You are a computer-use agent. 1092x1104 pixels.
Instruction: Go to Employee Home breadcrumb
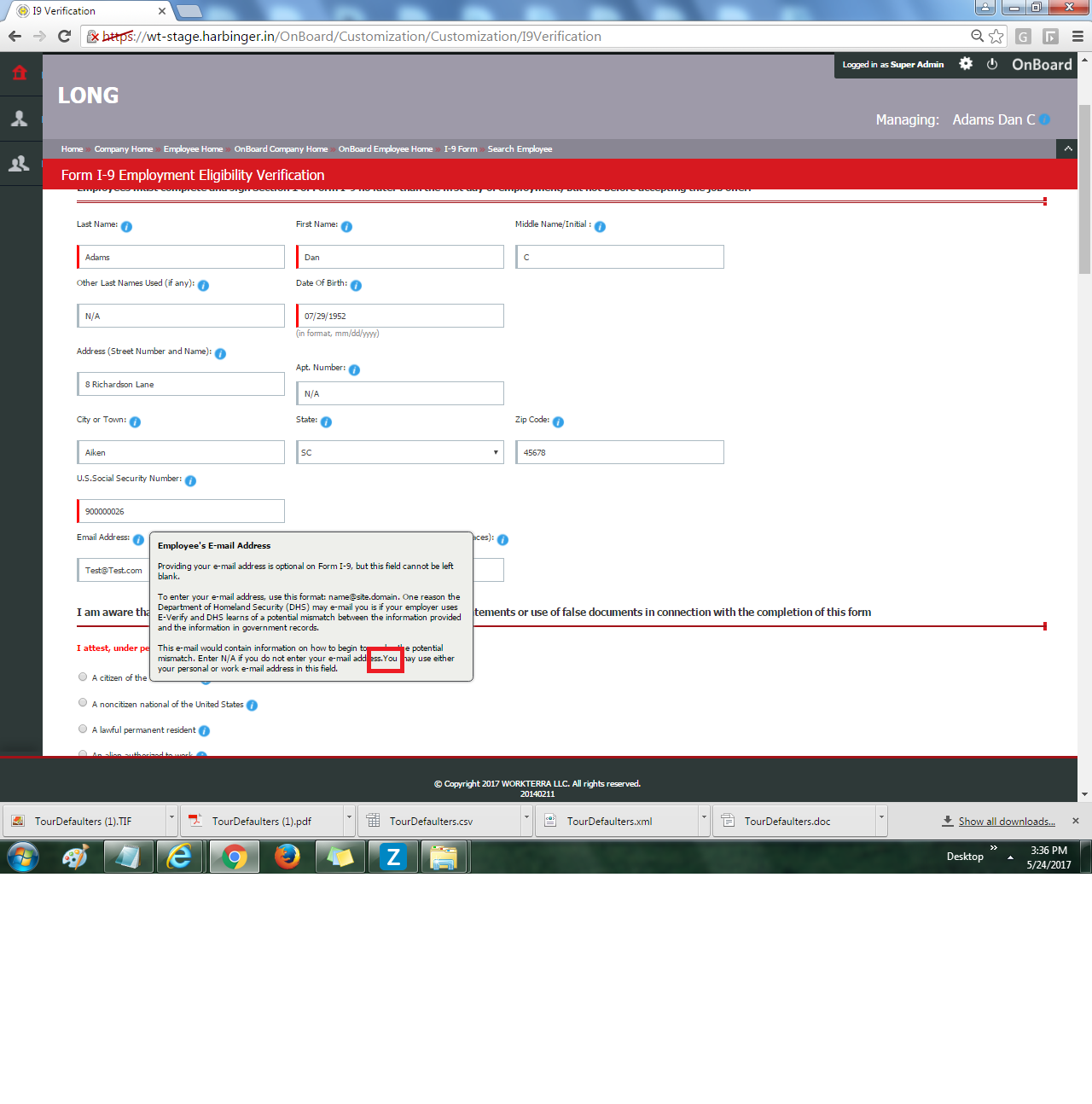tap(193, 149)
